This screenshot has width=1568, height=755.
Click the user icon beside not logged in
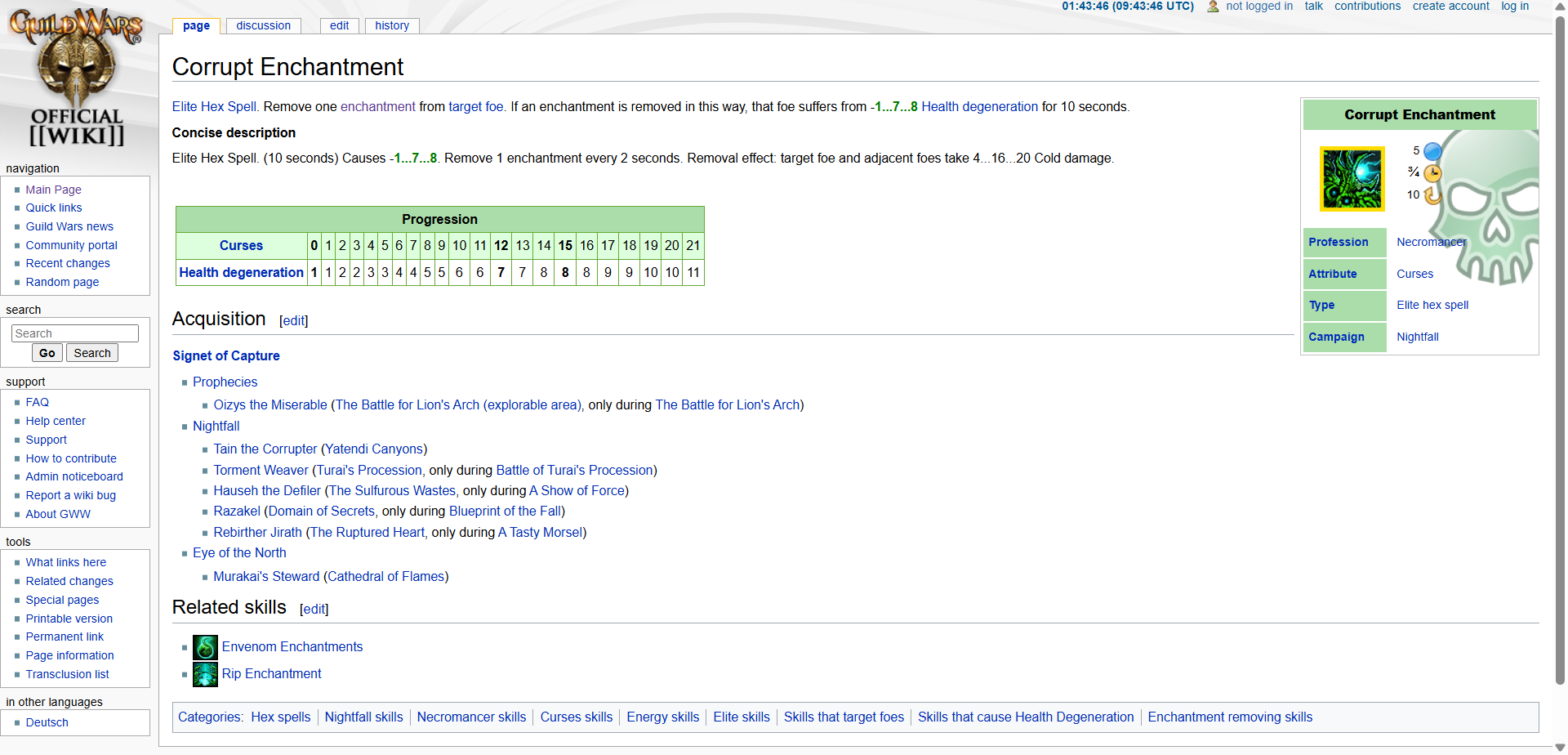1213,7
